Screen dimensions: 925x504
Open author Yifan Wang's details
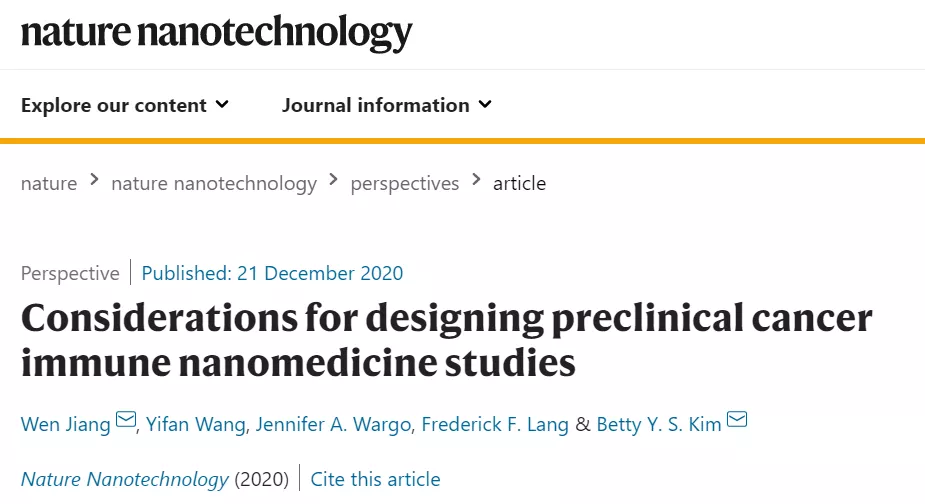[194, 424]
